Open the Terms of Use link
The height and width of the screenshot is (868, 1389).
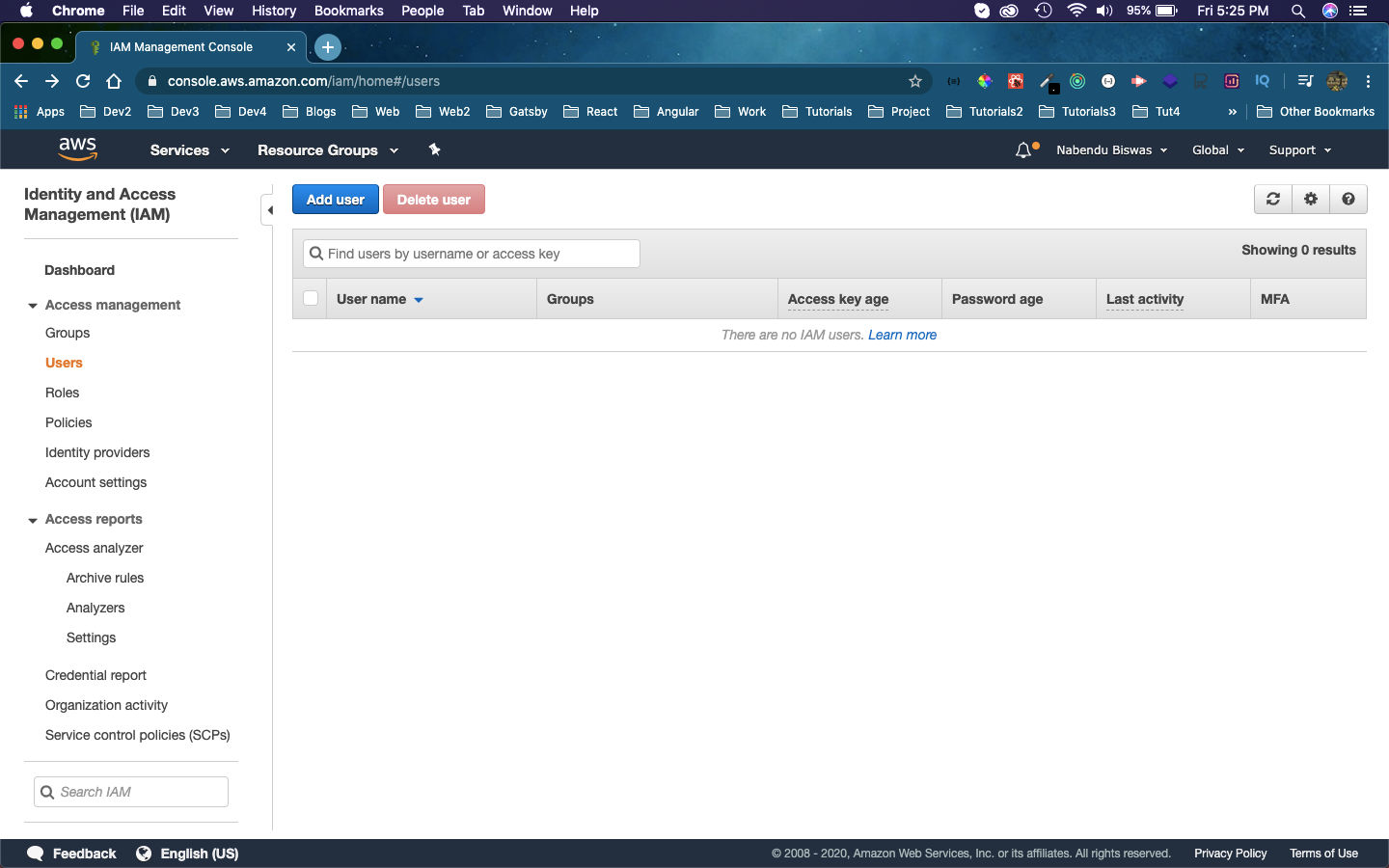(1323, 854)
